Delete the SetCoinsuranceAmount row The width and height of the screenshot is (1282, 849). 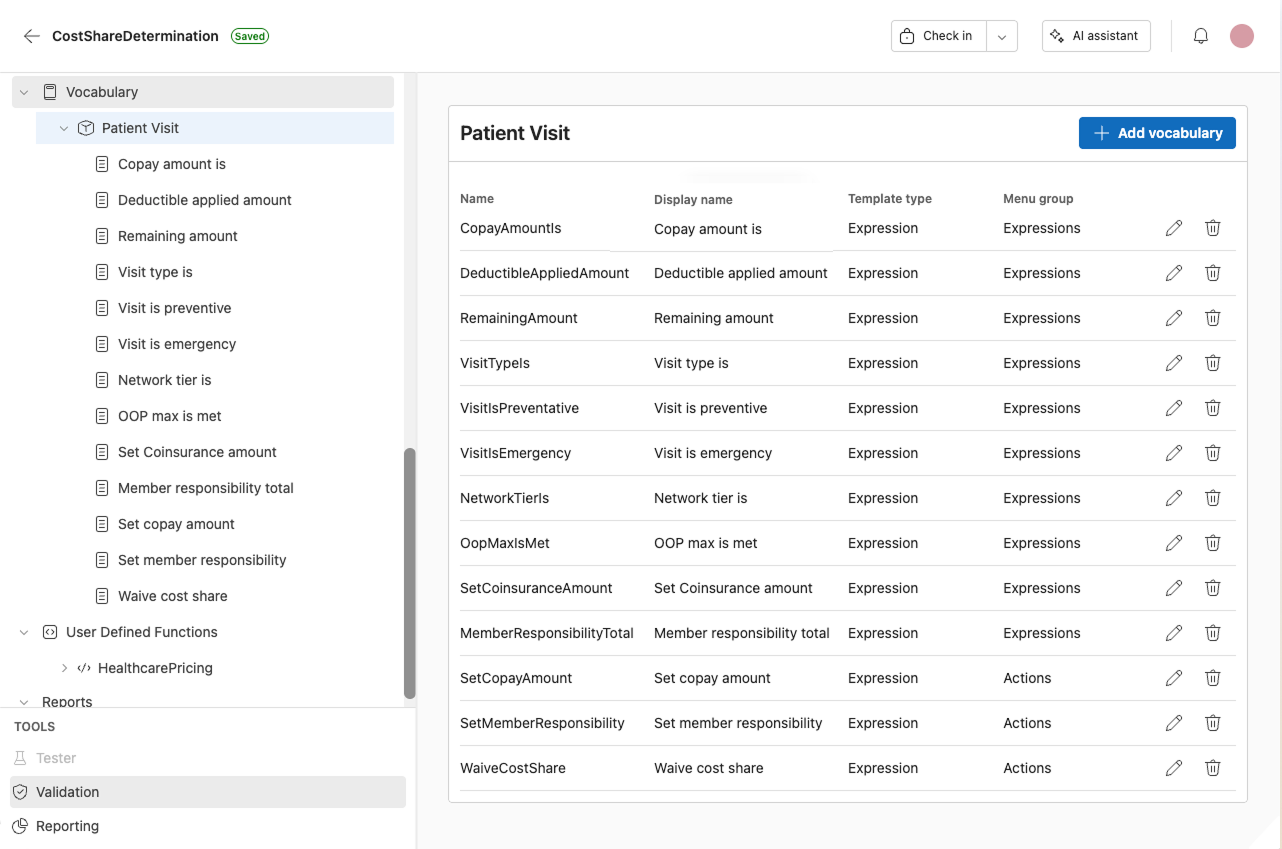[1213, 588]
